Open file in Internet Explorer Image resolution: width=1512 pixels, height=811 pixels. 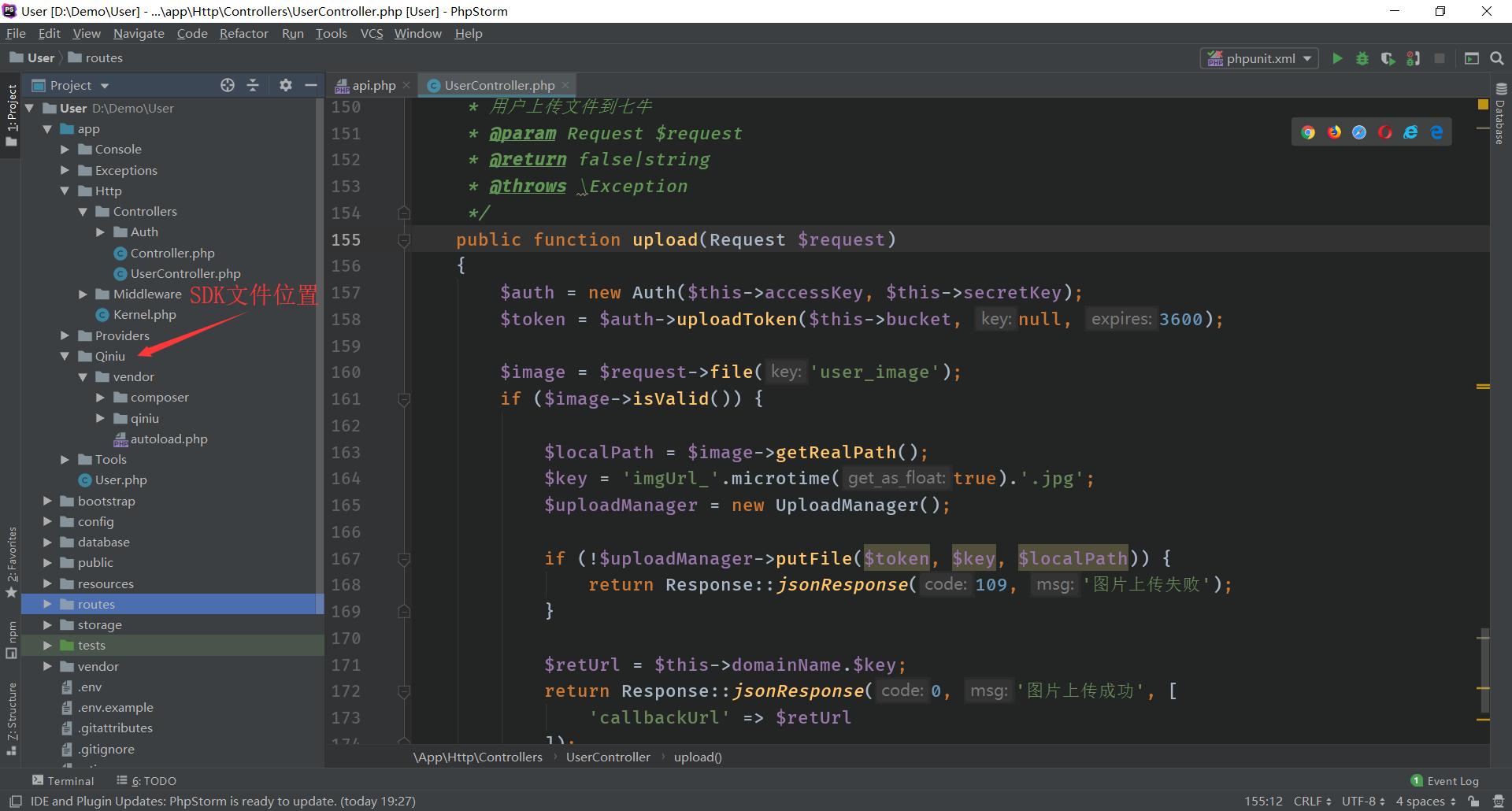1410,132
